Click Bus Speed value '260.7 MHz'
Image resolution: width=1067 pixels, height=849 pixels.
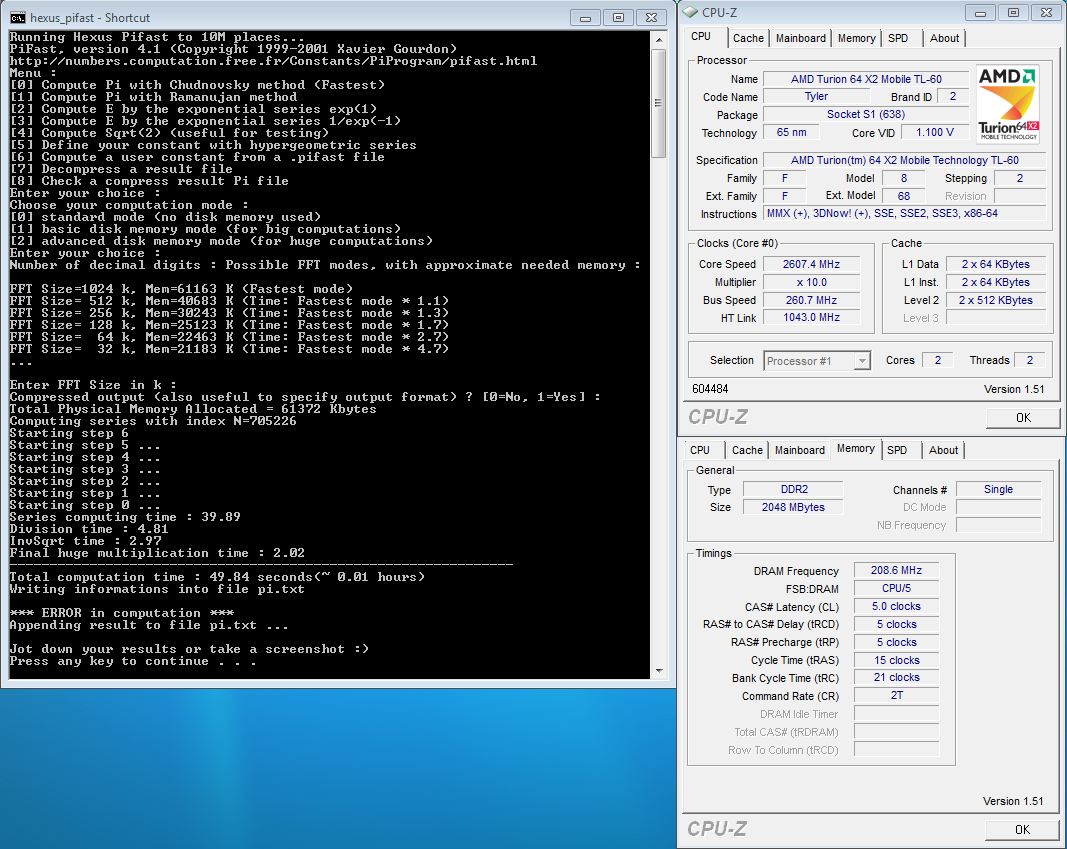(x=811, y=299)
